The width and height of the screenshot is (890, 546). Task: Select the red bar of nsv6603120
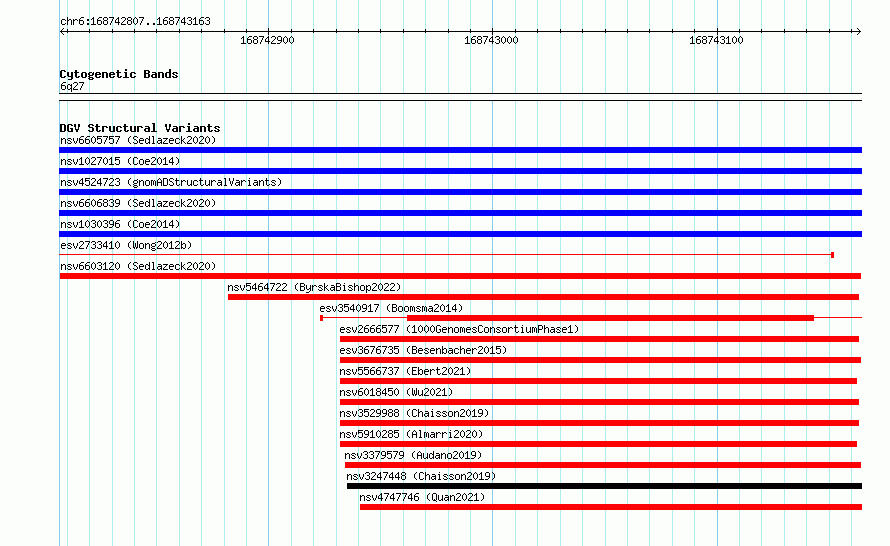click(460, 276)
